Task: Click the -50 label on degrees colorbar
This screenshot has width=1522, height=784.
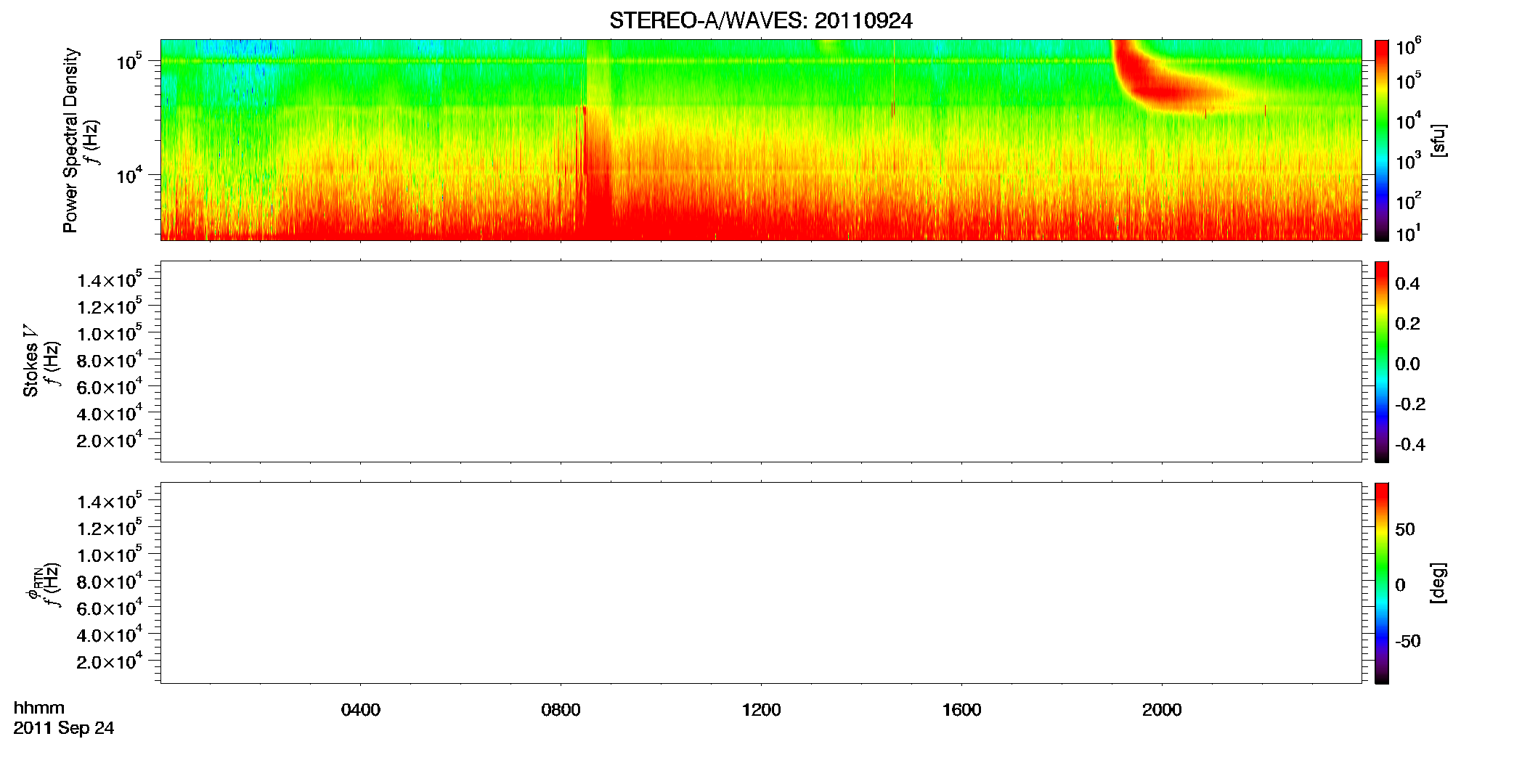Action: (x=1407, y=641)
